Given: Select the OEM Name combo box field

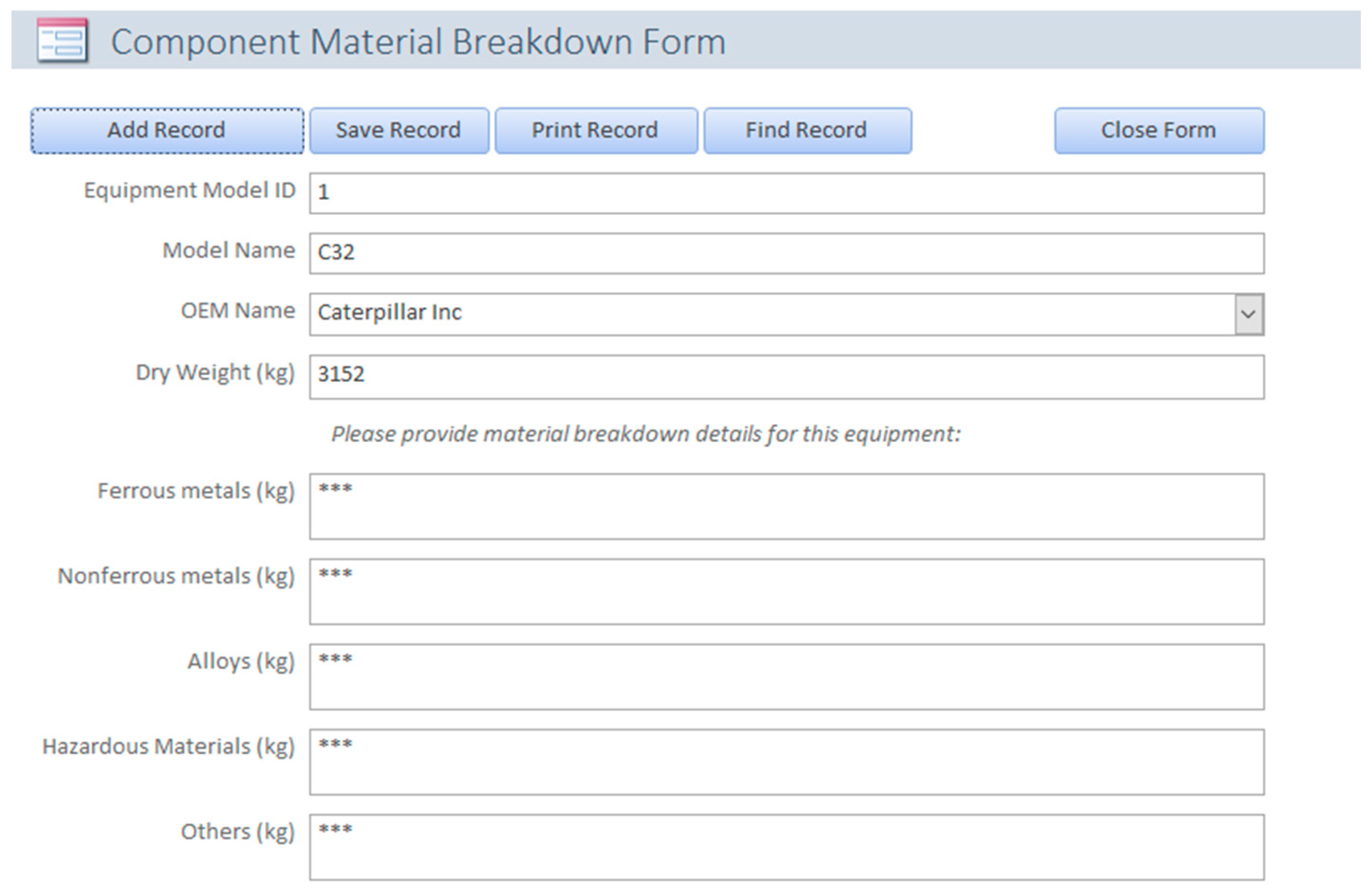Looking at the screenshot, I should (x=771, y=314).
